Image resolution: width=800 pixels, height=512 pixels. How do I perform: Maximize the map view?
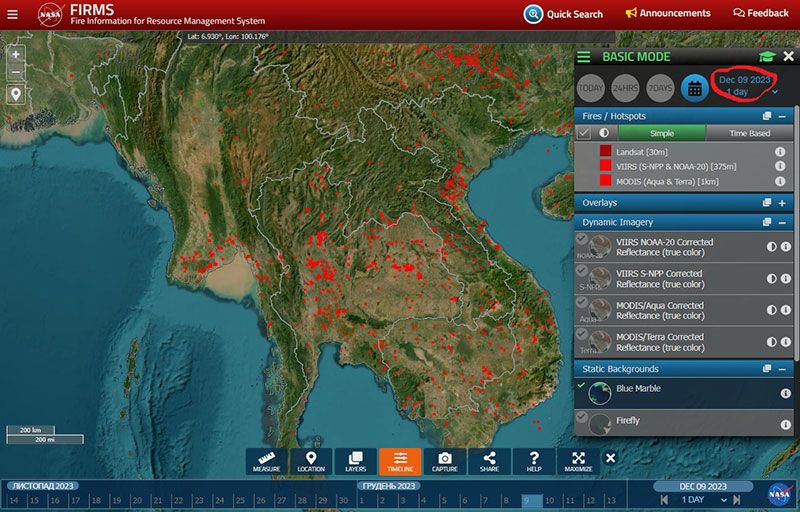[x=578, y=462]
